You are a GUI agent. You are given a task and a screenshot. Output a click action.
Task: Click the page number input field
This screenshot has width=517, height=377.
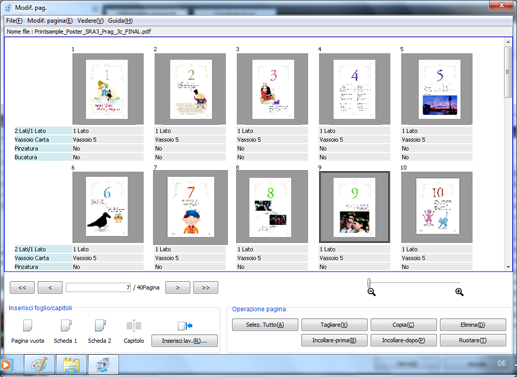[x=98, y=287]
